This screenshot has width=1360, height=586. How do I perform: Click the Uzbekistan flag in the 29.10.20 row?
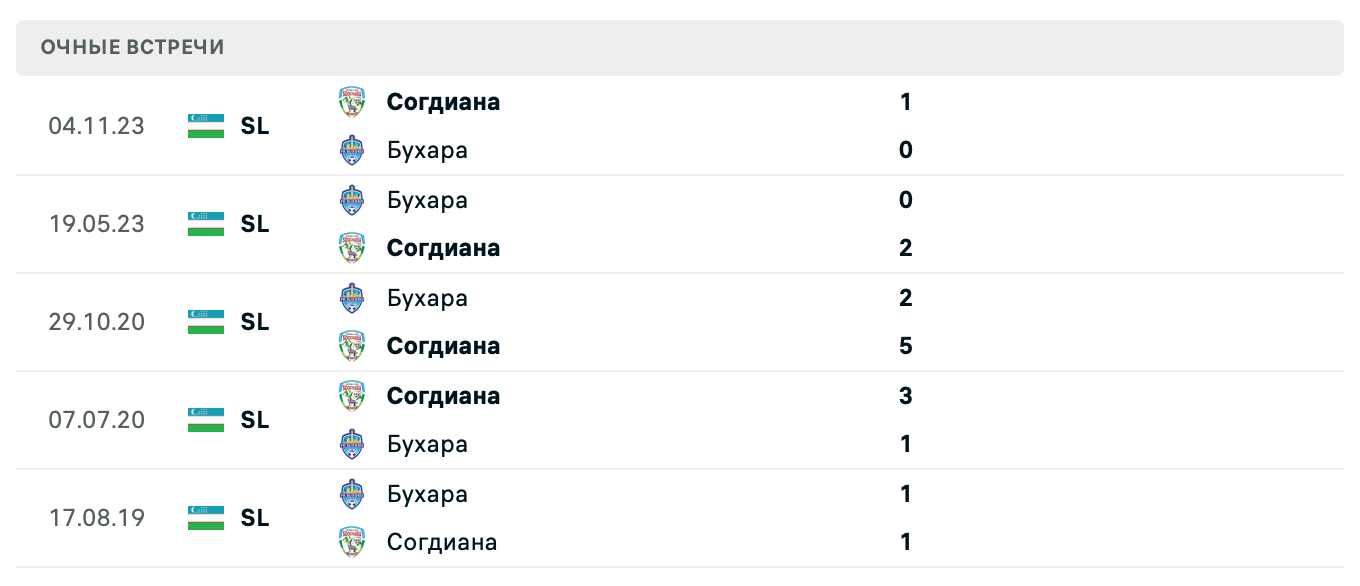204,322
